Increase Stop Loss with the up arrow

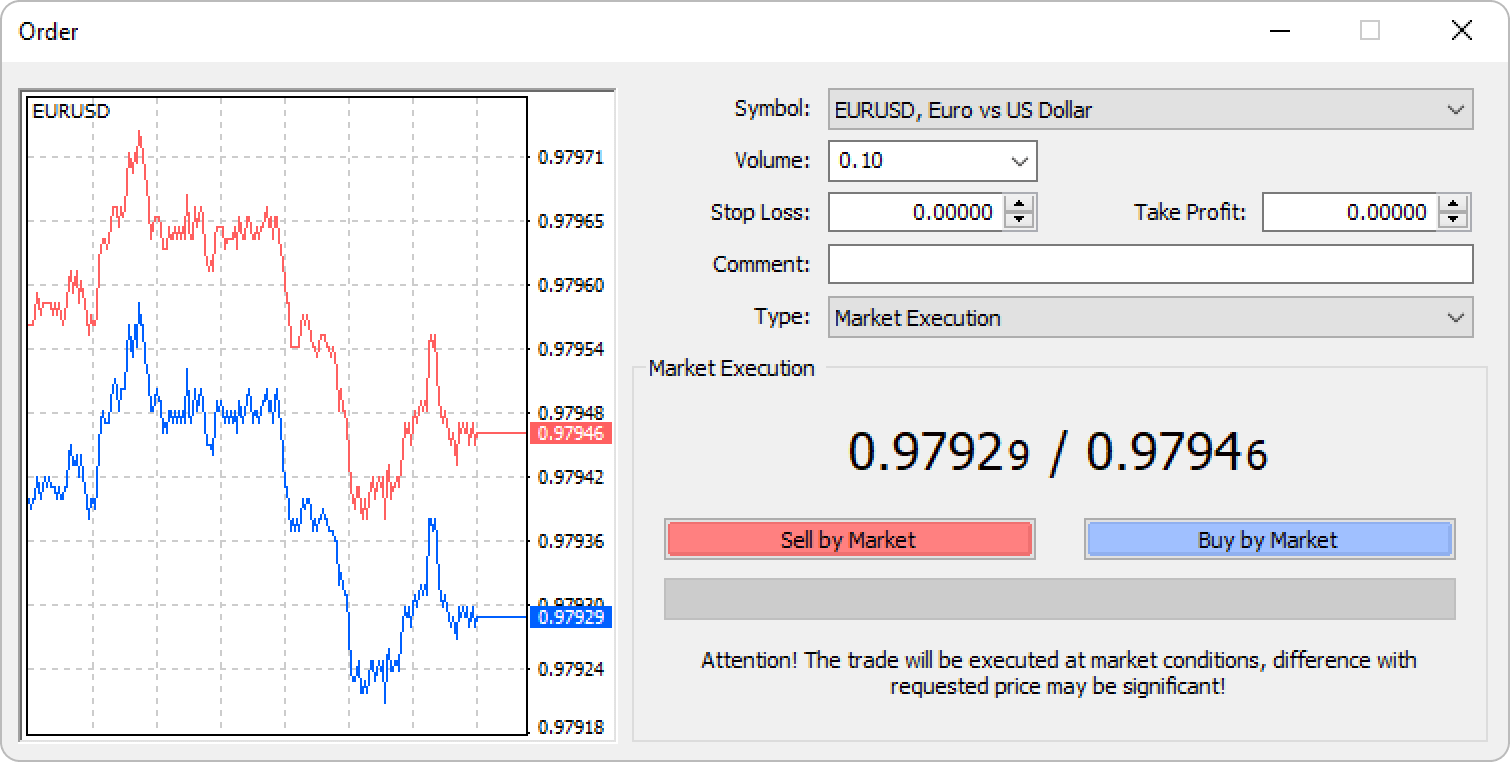point(1019,204)
